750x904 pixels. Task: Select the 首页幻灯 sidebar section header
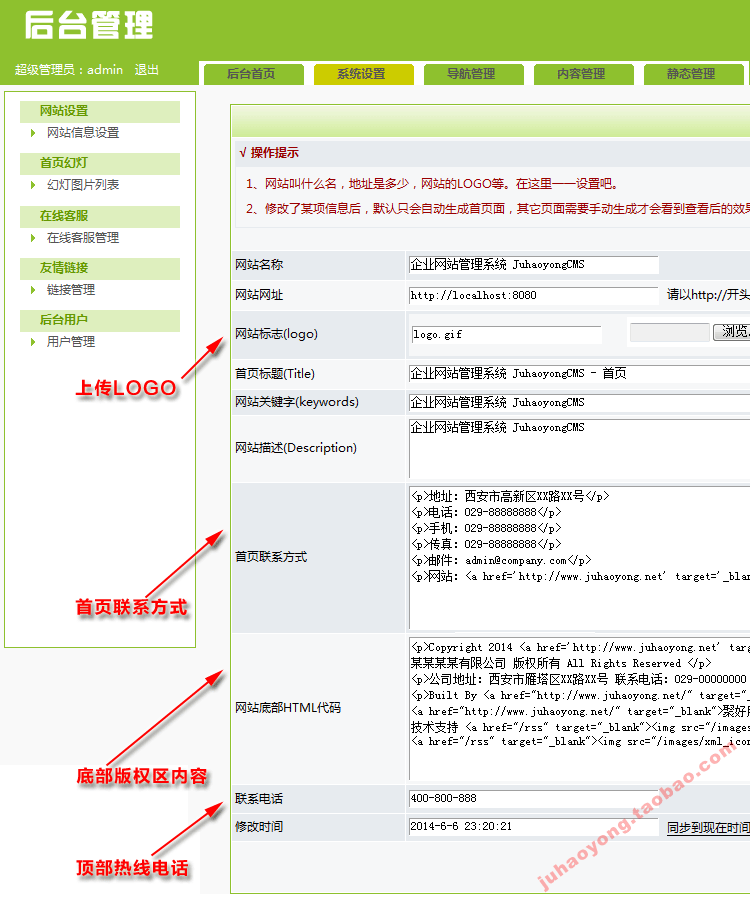click(x=100, y=163)
